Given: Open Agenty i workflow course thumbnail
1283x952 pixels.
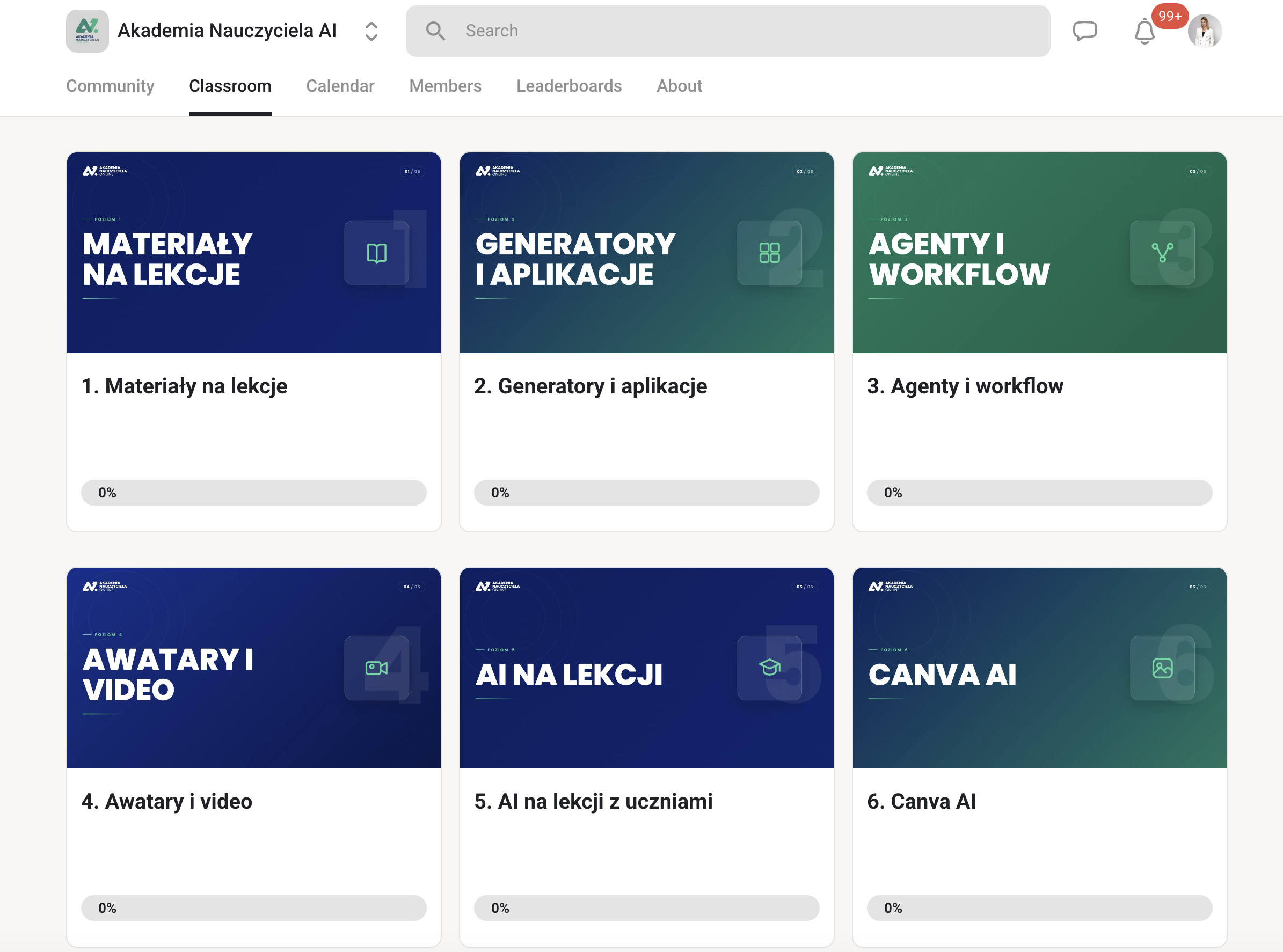Looking at the screenshot, I should (x=1040, y=252).
